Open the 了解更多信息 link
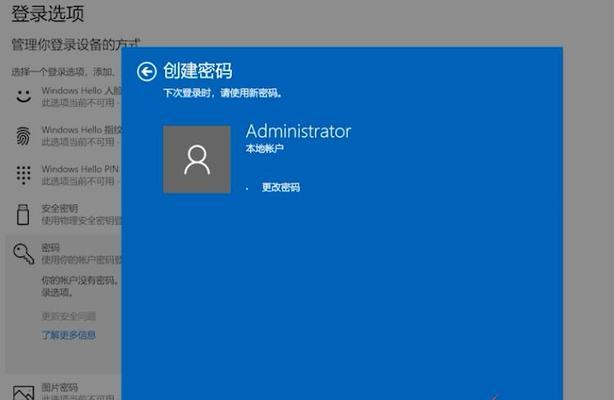Image resolution: width=614 pixels, height=400 pixels. (69, 335)
